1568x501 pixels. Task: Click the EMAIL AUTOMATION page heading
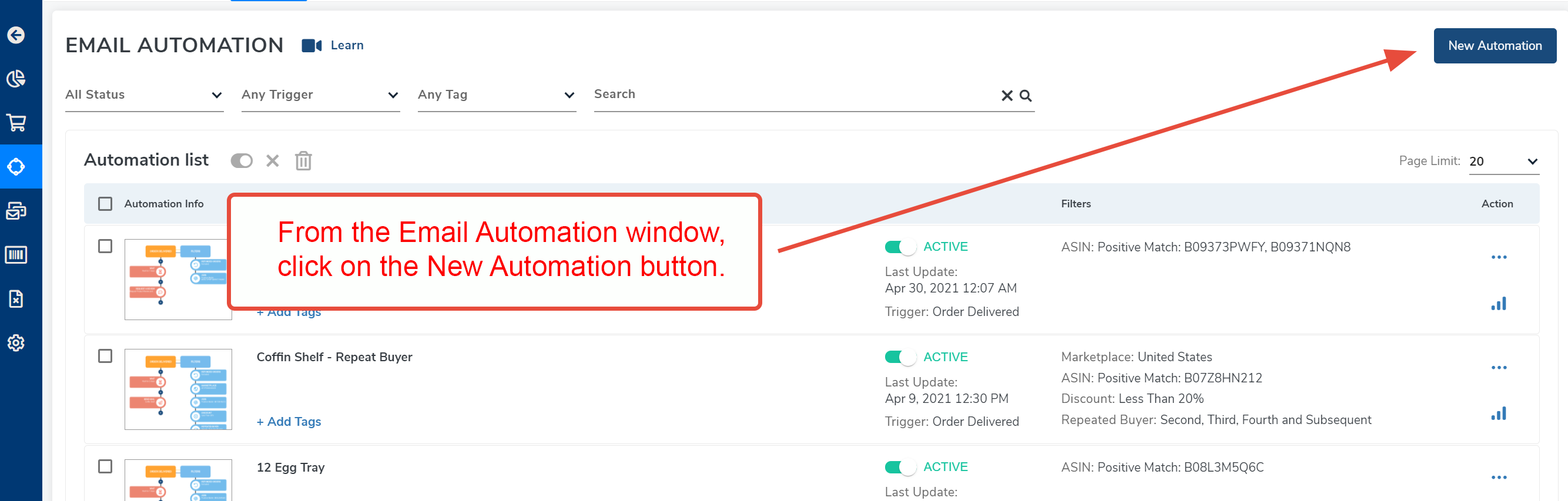174,46
